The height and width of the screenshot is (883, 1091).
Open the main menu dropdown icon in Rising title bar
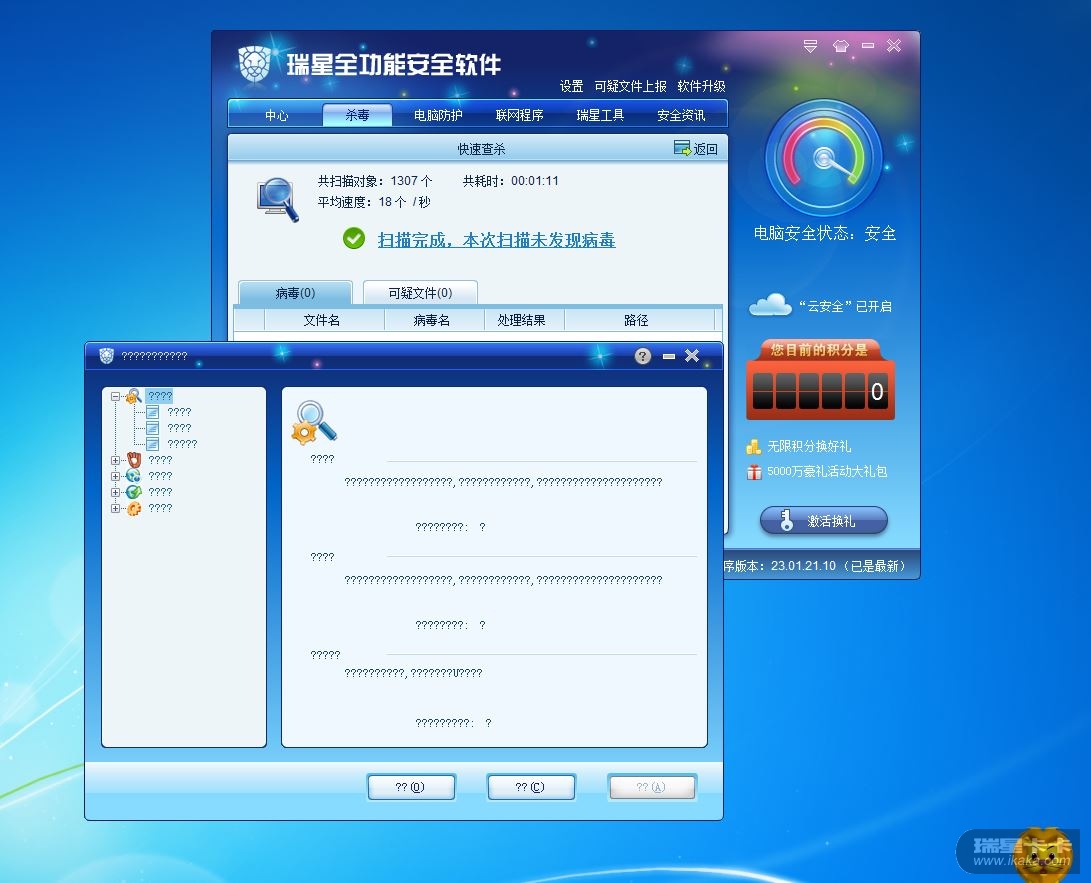(x=810, y=46)
